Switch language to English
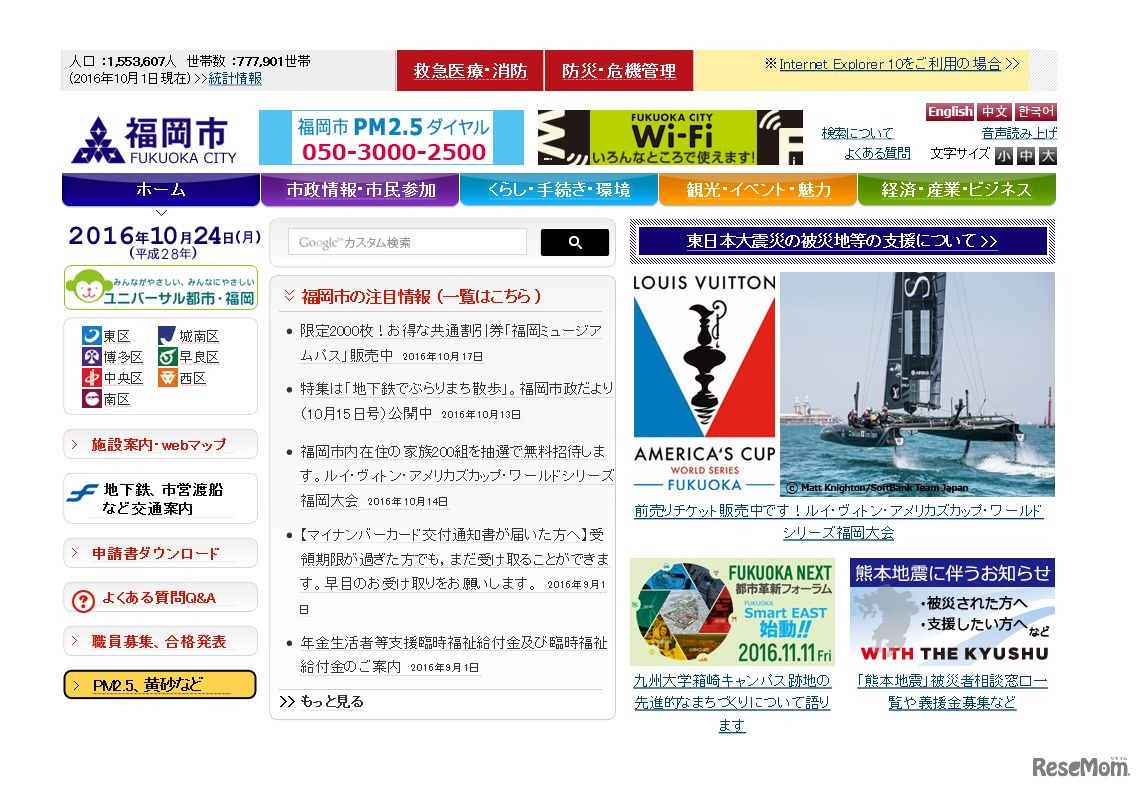 (x=950, y=112)
